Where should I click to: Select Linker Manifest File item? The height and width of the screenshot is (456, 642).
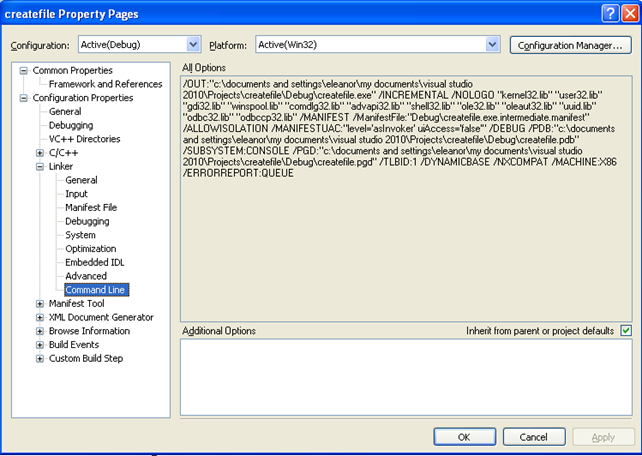point(91,207)
